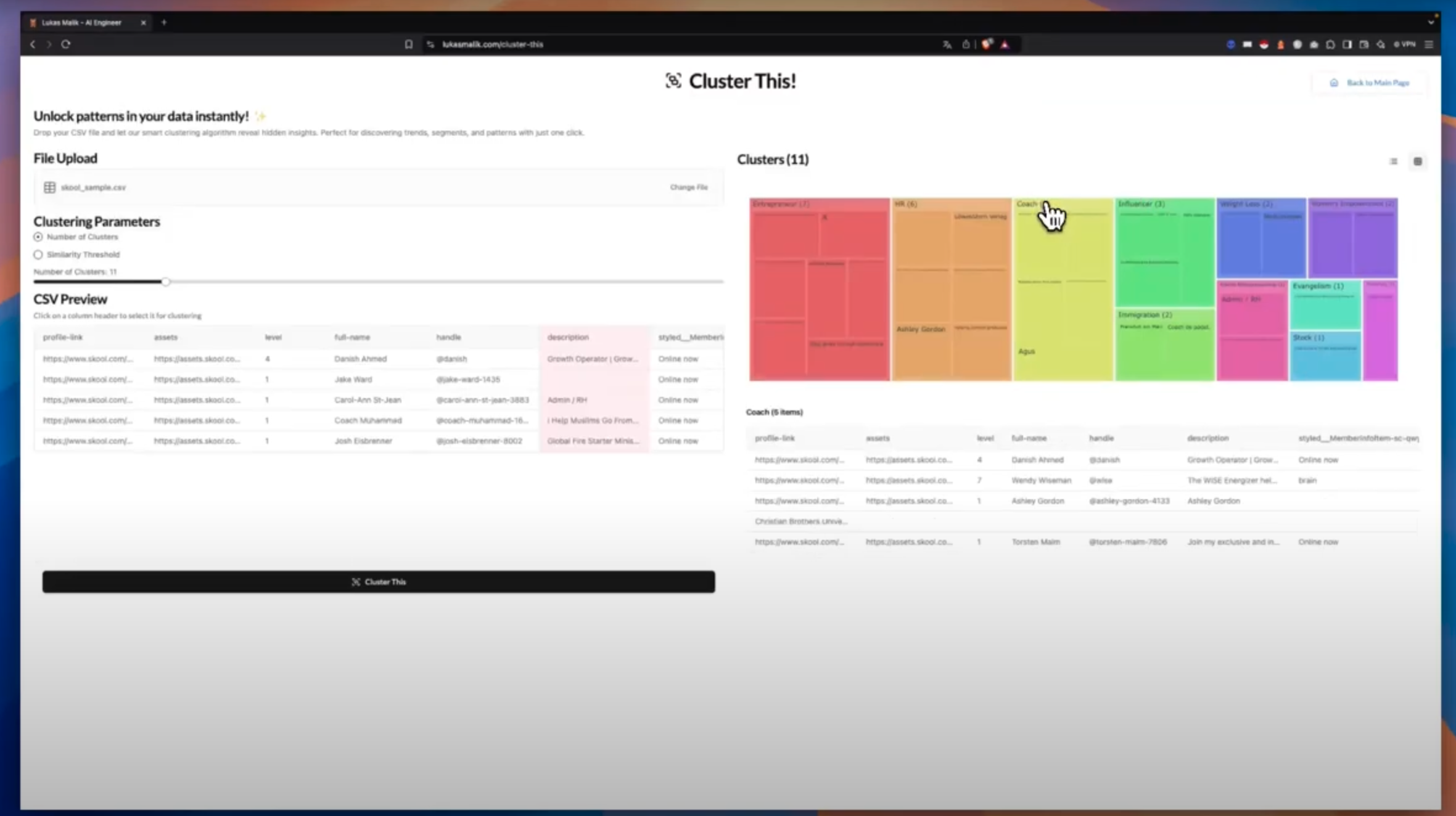Image resolution: width=1456 pixels, height=816 pixels.
Task: Bookmark this page using the bookmark icon
Action: pos(408,44)
